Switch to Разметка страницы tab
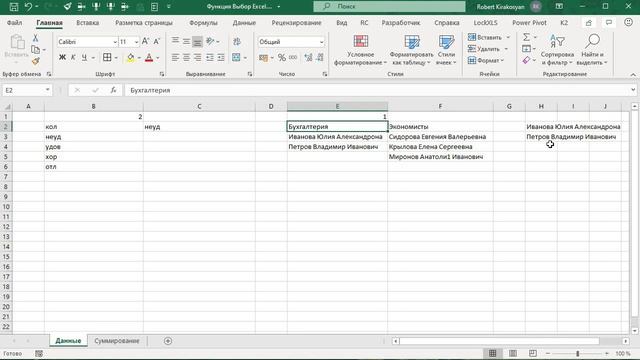 tap(144, 23)
